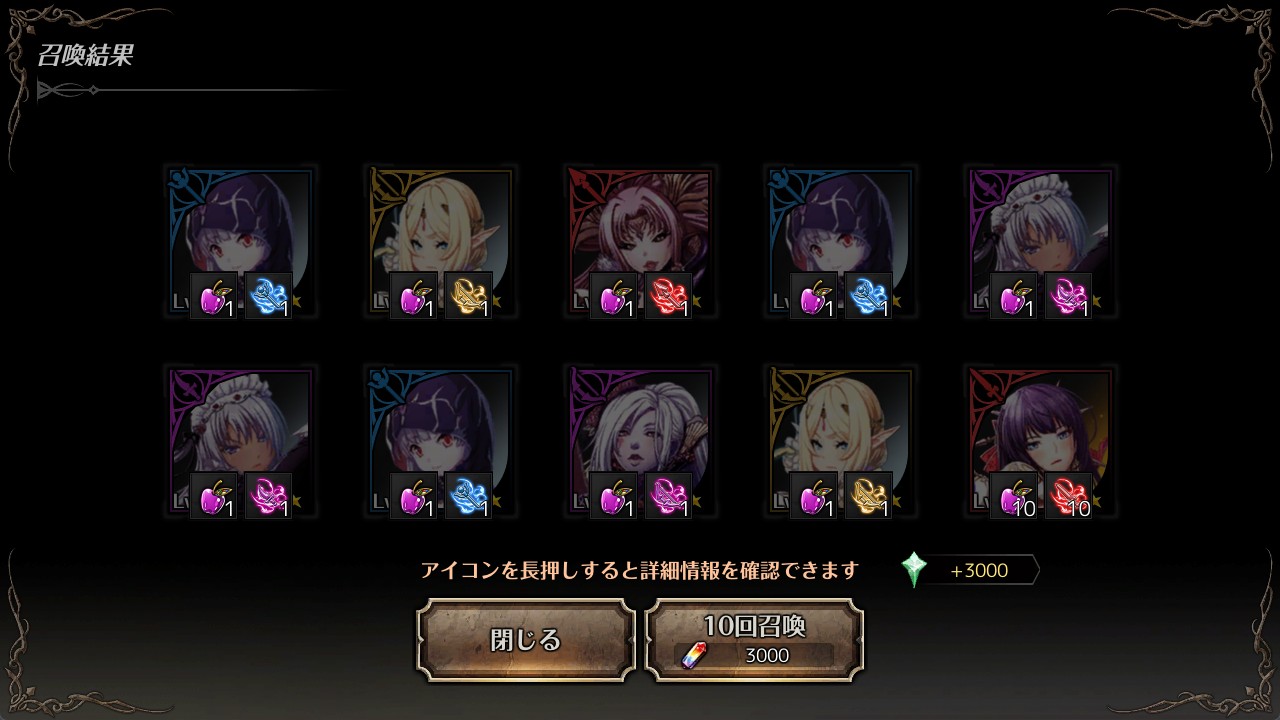Click pink crystal icon on top-row maid
This screenshot has width=1280, height=720.
1069,296
